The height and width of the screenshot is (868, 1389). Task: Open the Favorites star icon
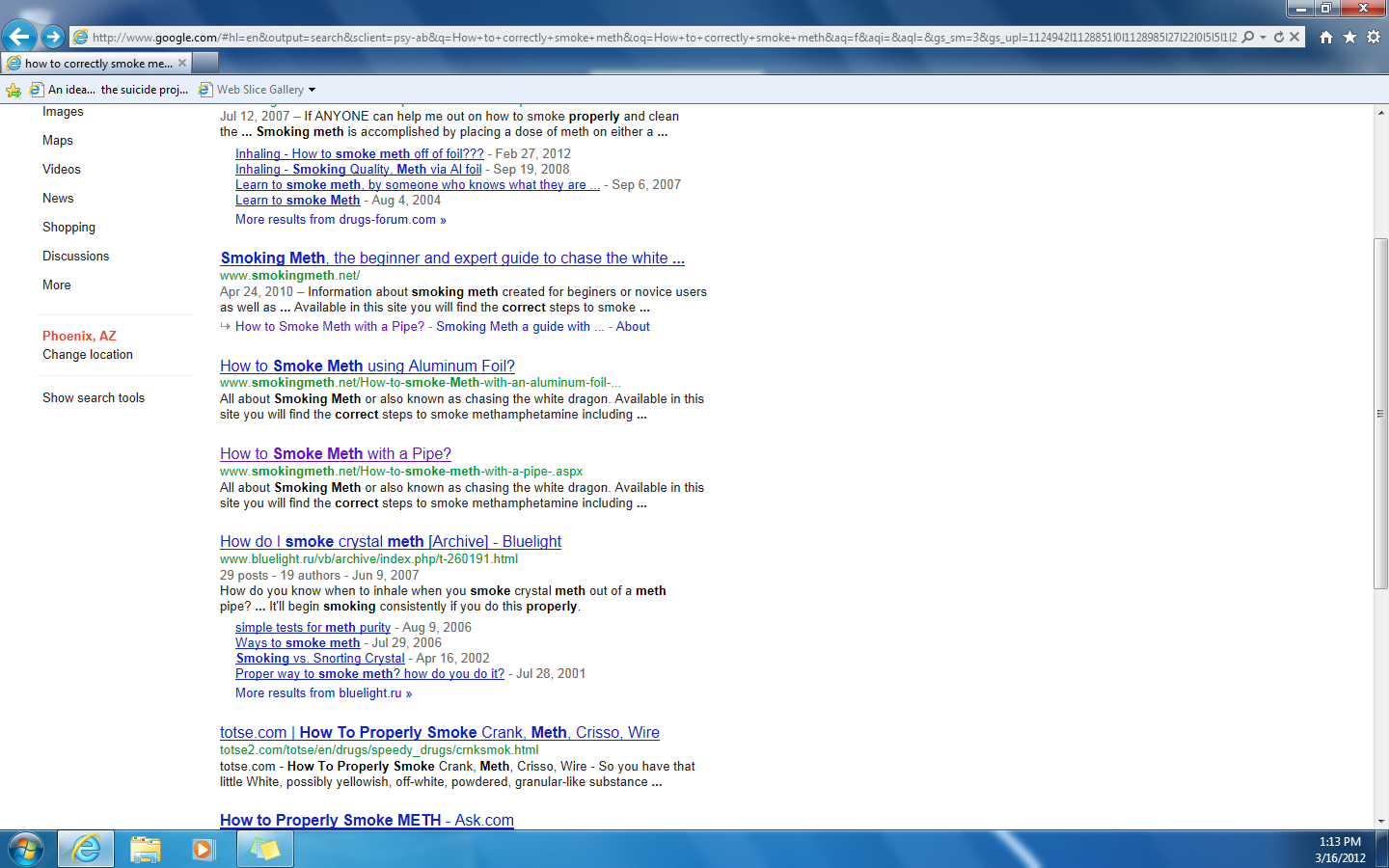tap(1349, 37)
